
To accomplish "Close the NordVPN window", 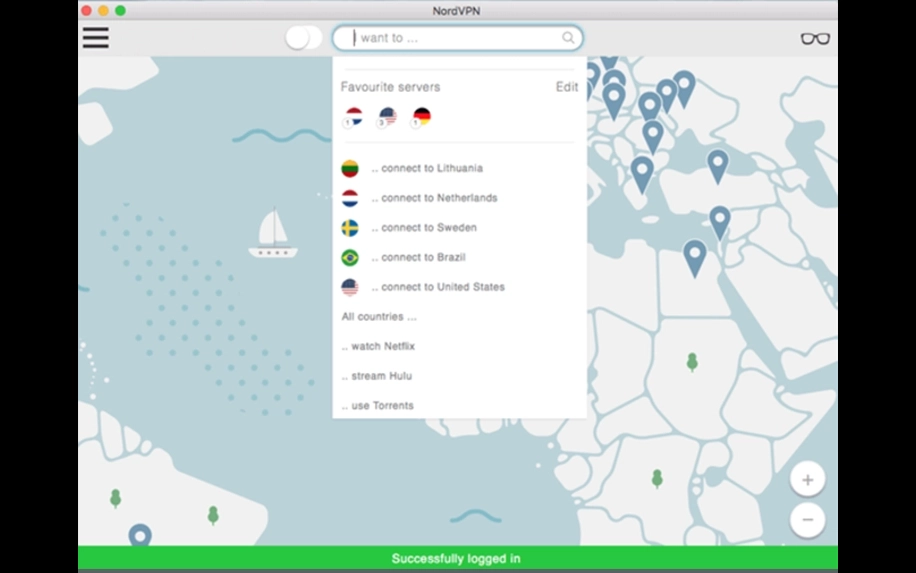I will (86, 11).
